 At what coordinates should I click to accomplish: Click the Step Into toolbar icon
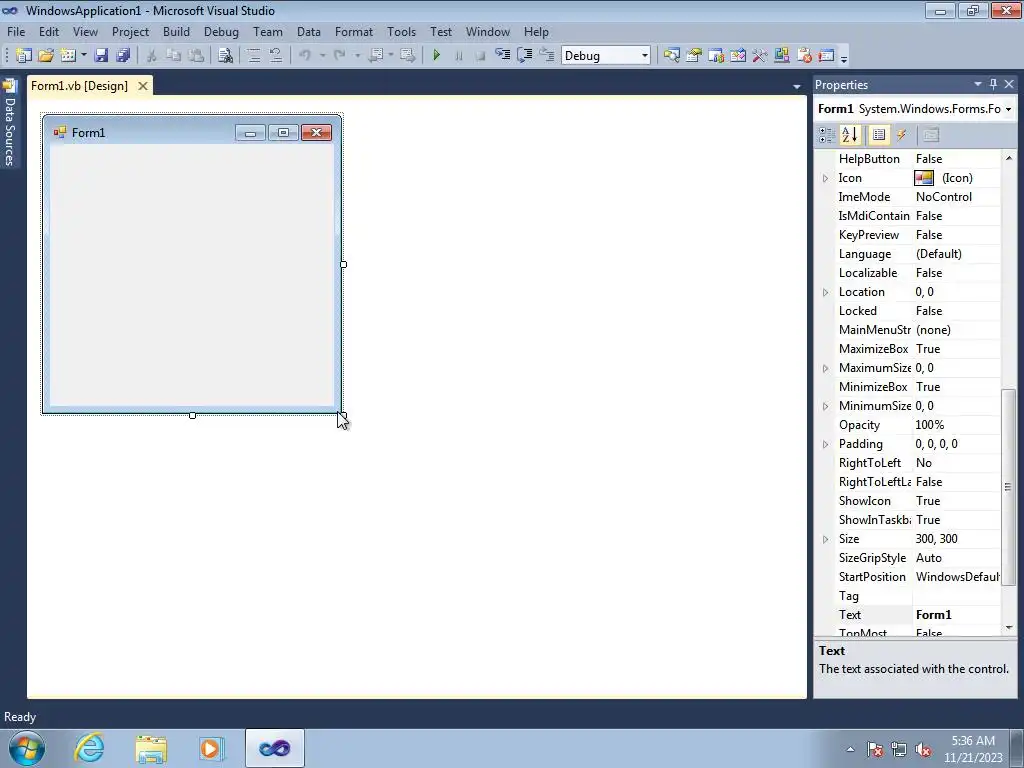tap(502, 56)
